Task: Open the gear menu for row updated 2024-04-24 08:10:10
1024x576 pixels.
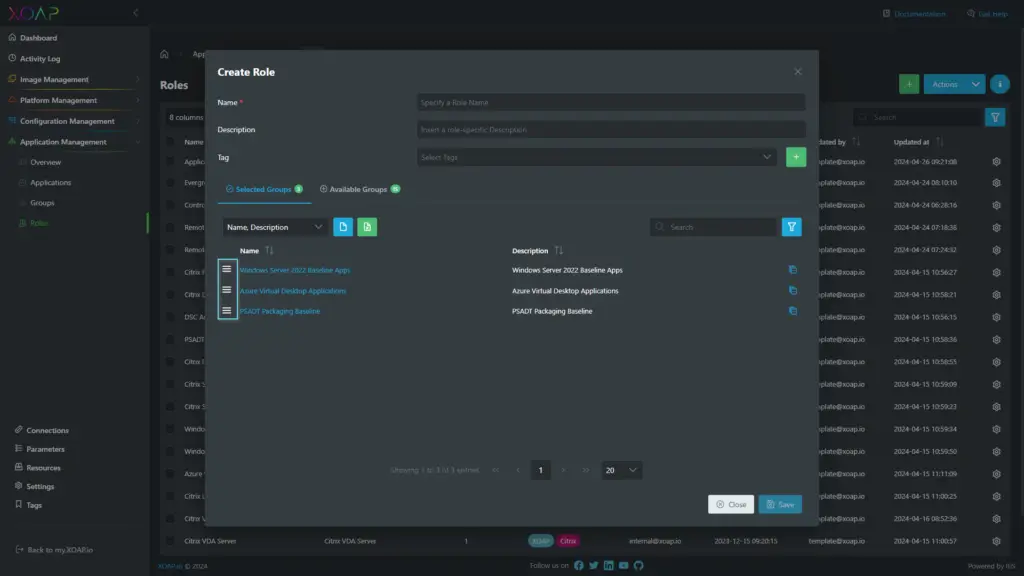Action: pyautogui.click(x=996, y=183)
